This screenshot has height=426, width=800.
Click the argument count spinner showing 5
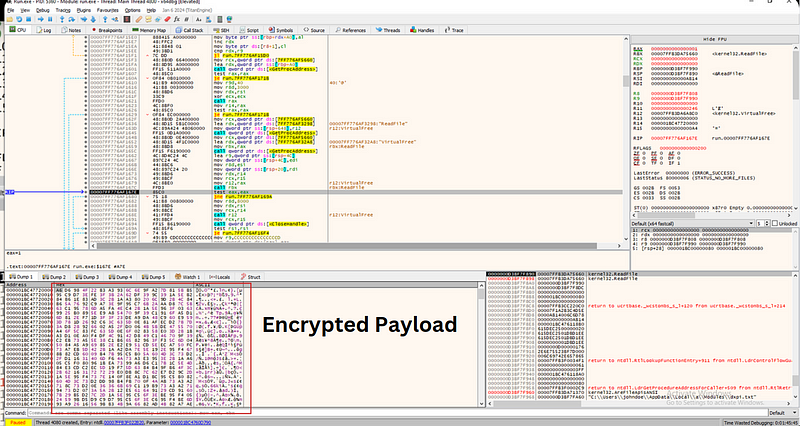click(762, 223)
